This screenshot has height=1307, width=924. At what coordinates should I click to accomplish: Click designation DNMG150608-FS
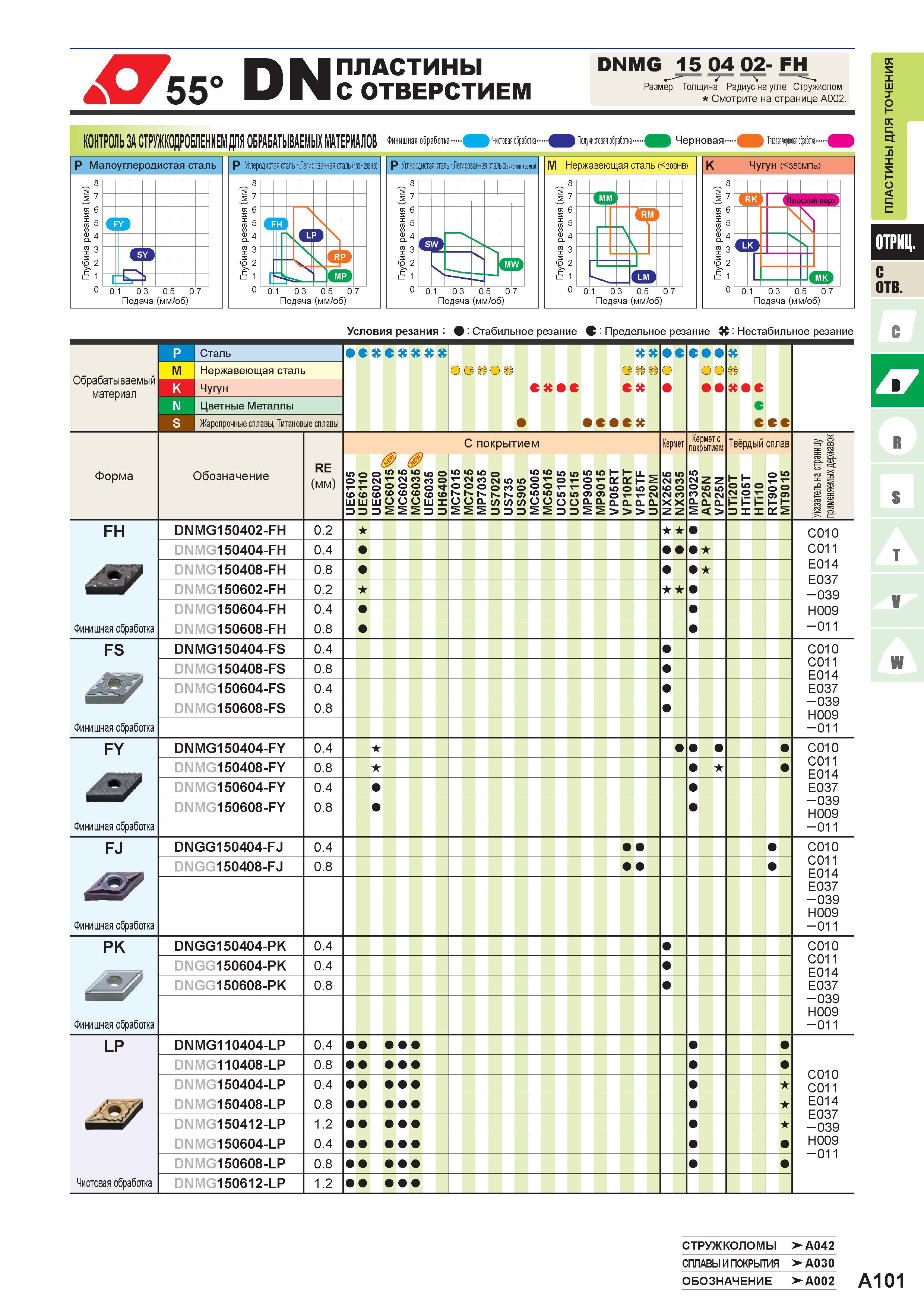pyautogui.click(x=230, y=708)
